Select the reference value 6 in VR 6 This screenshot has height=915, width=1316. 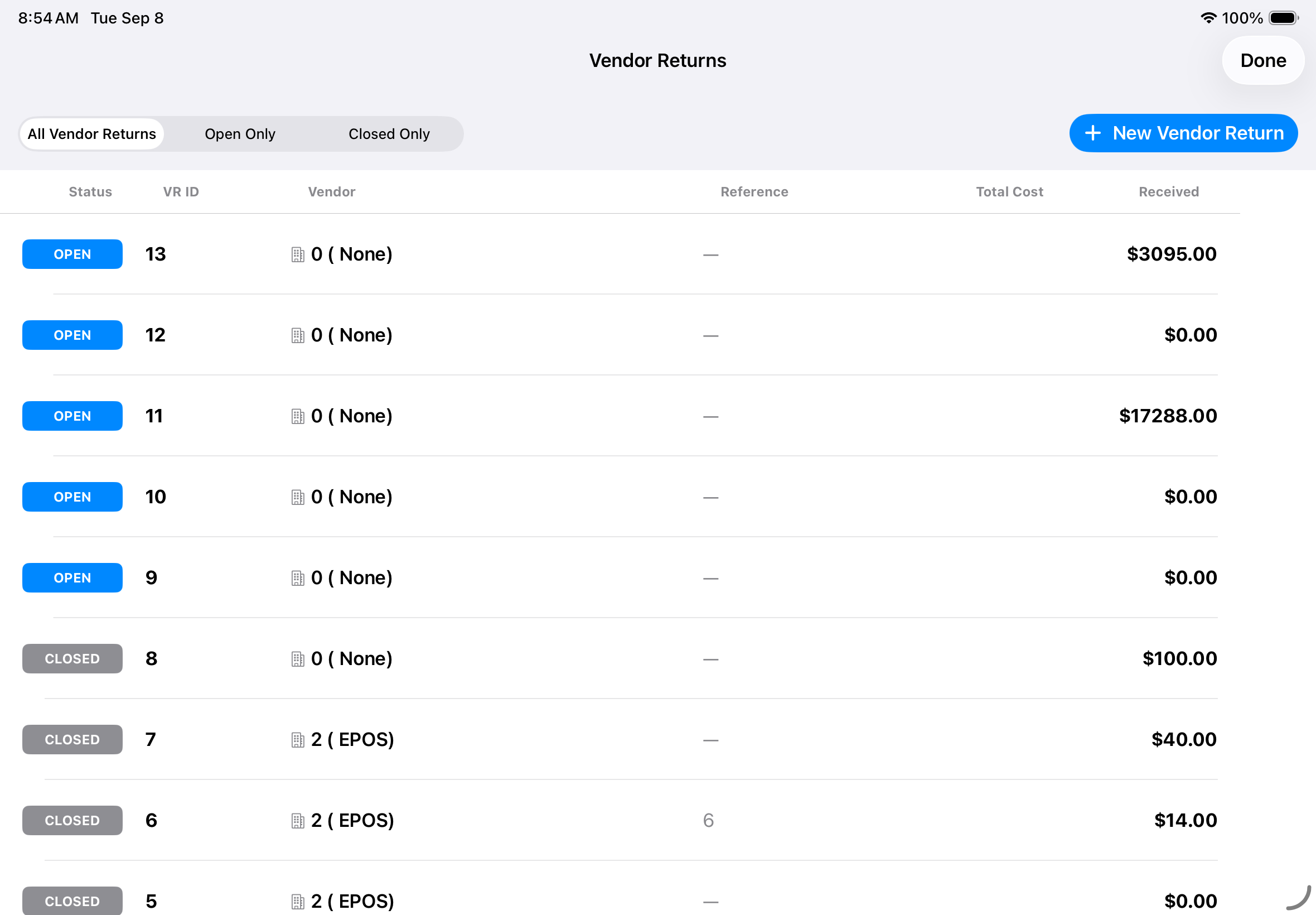point(708,820)
